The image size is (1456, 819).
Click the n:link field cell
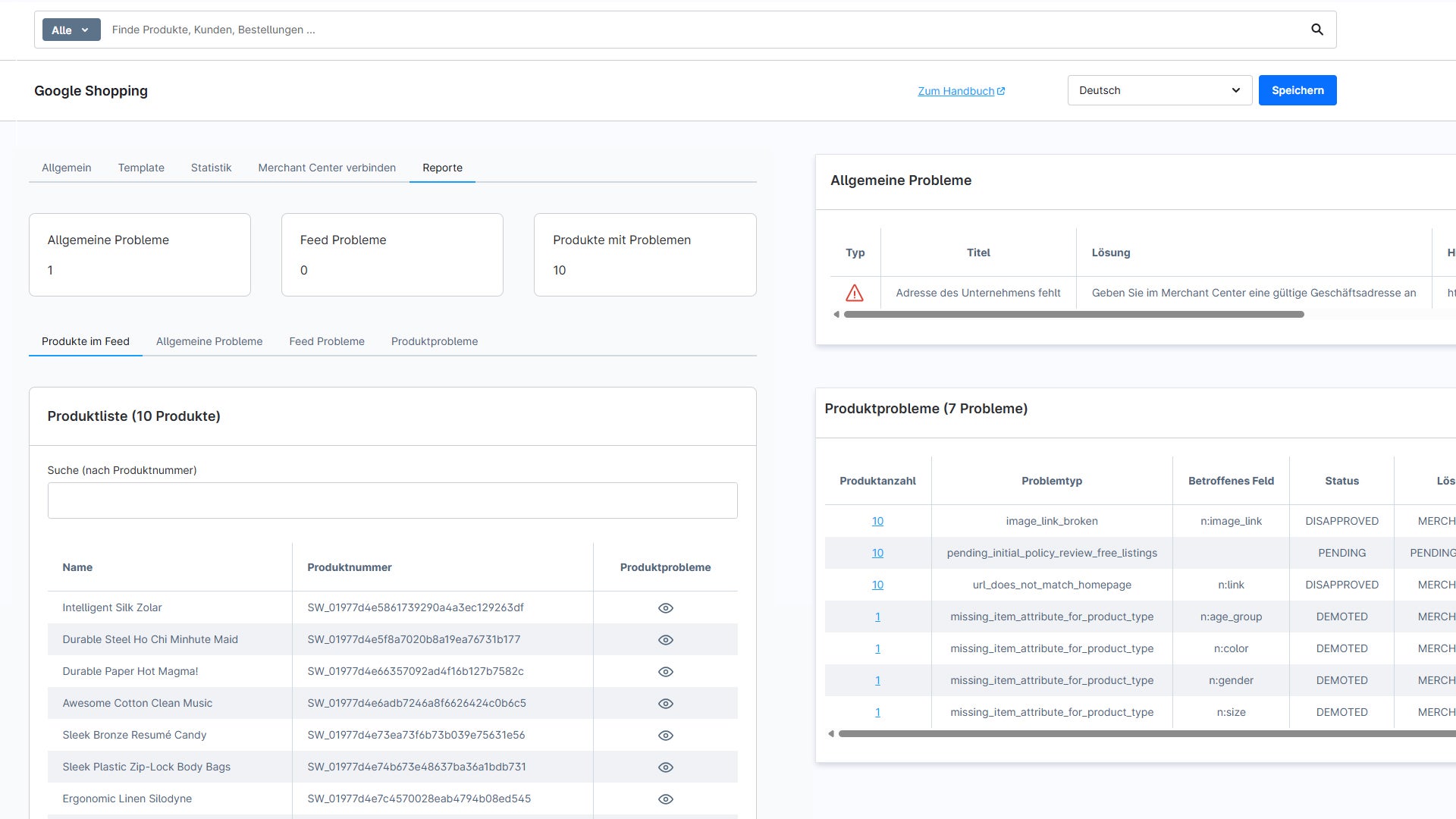coord(1231,585)
